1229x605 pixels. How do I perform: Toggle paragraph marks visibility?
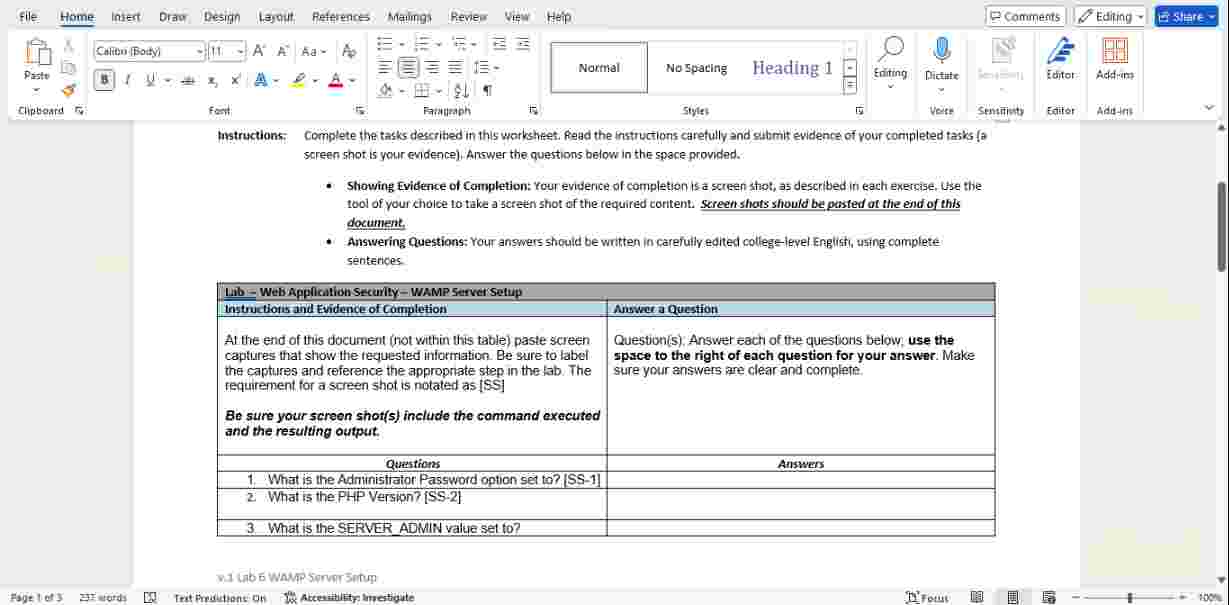tap(487, 89)
